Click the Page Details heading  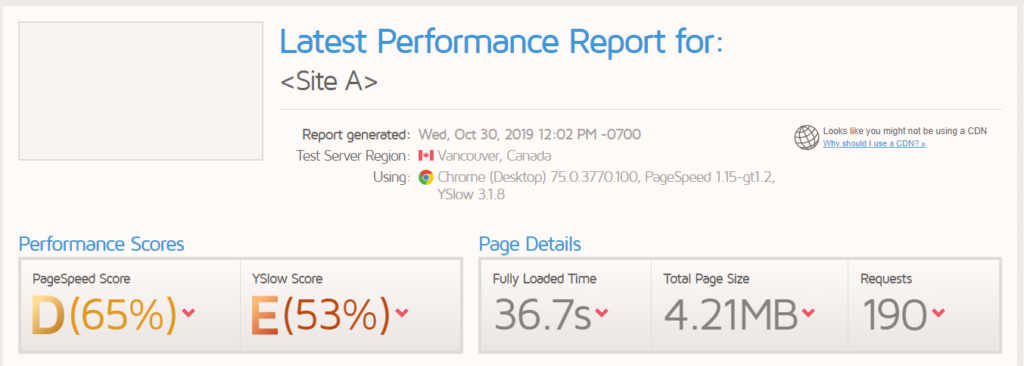tap(530, 244)
